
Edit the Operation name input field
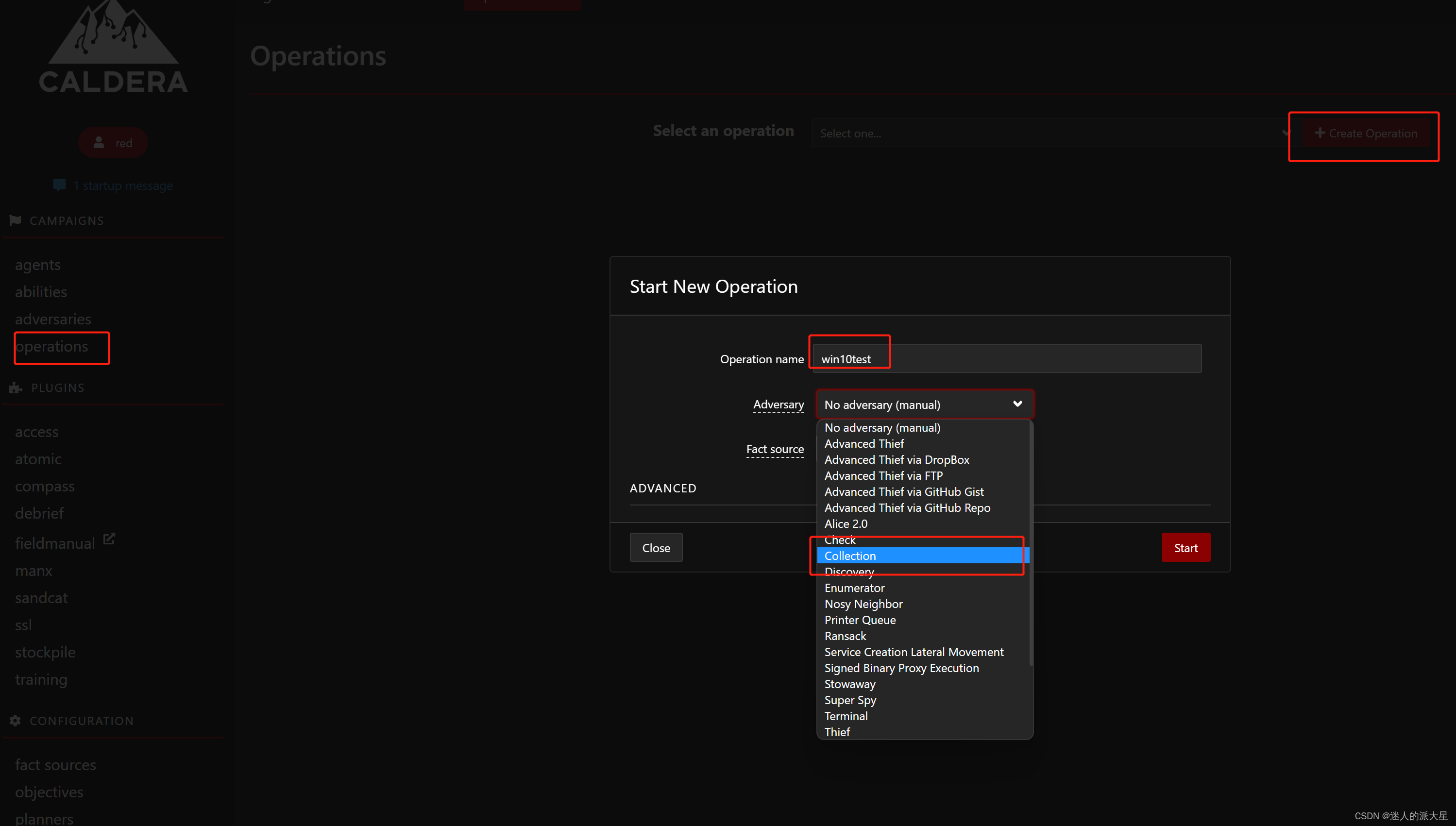click(1004, 358)
